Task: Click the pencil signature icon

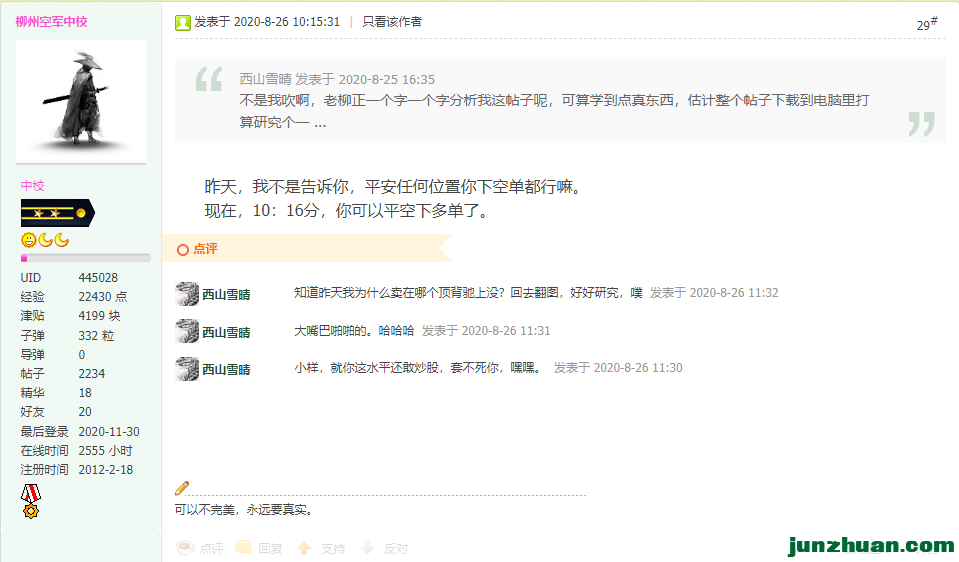Action: (182, 487)
